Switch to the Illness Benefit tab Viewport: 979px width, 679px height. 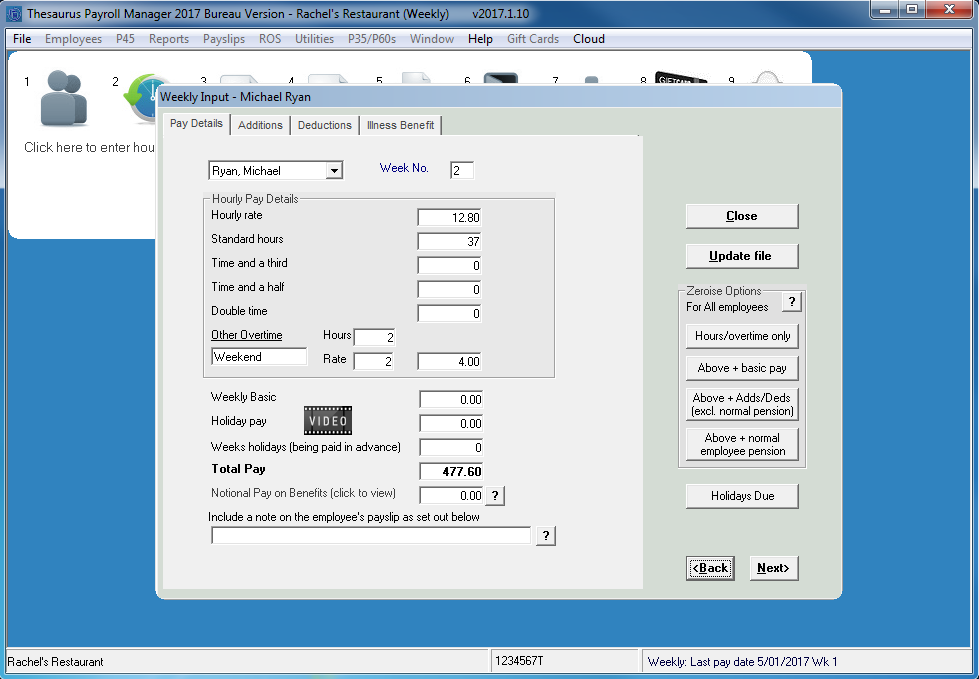tap(400, 125)
